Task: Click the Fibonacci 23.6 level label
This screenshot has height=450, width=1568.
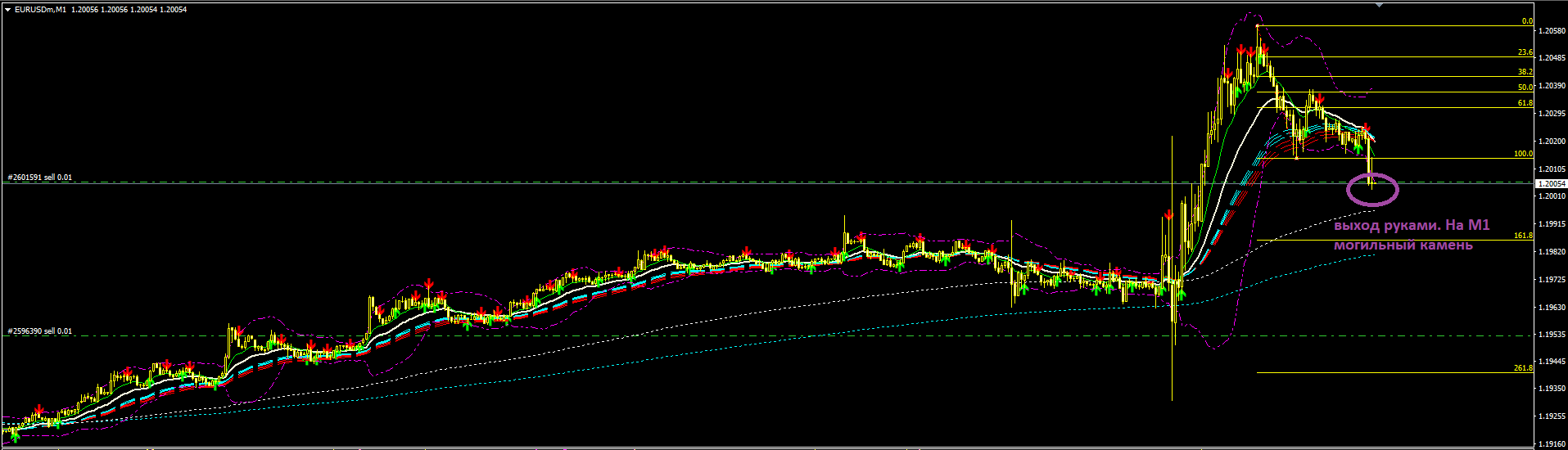Action: [1525, 52]
